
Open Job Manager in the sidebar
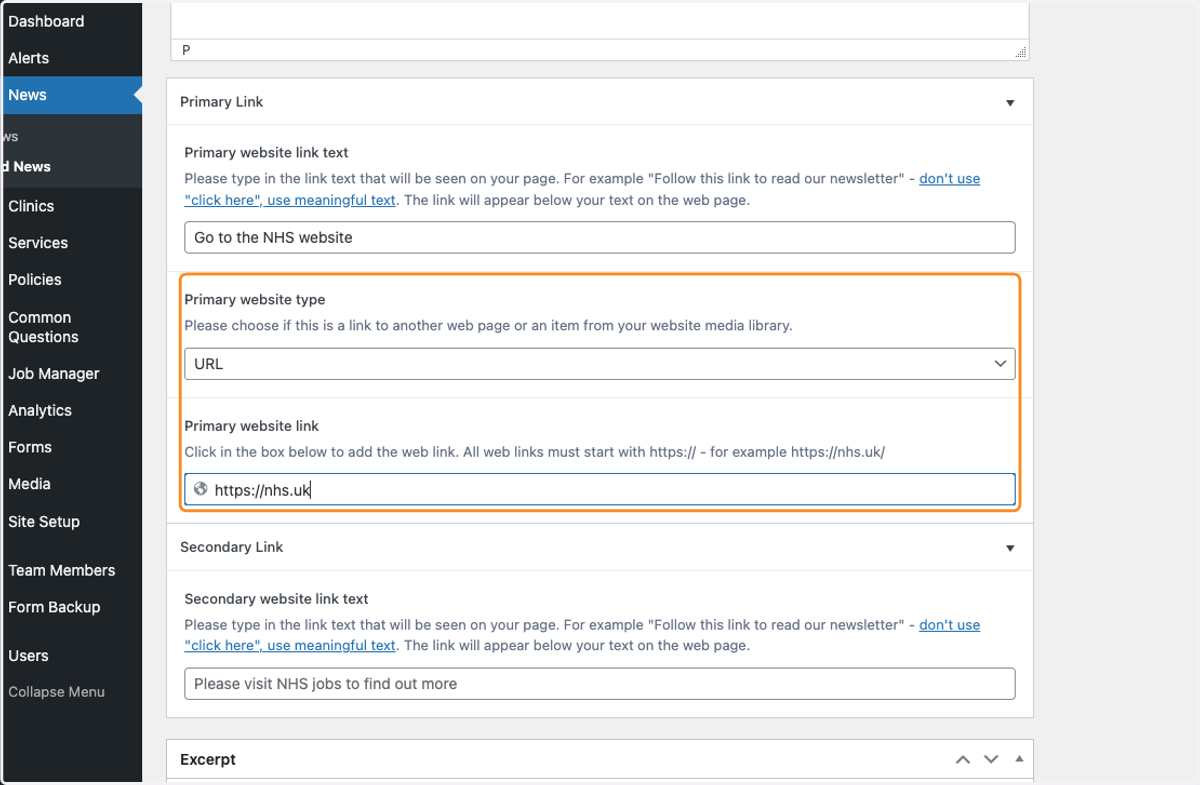54,374
